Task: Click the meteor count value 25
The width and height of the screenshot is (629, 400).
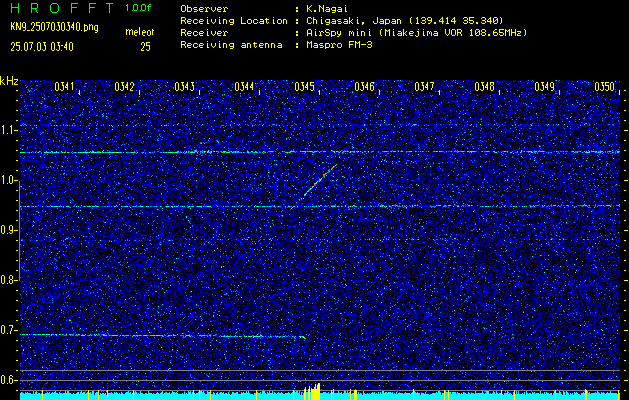Action: 145,47
